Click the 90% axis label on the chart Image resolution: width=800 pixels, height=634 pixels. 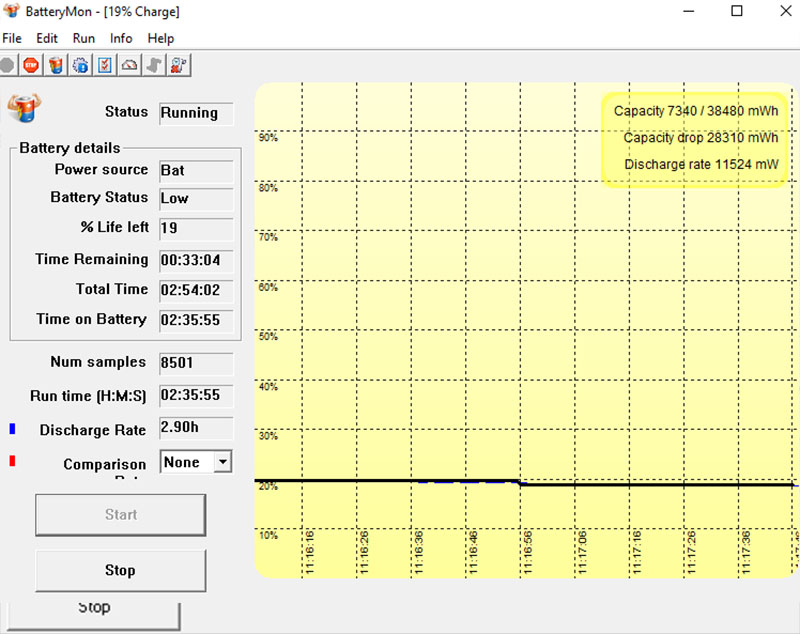[x=268, y=138]
